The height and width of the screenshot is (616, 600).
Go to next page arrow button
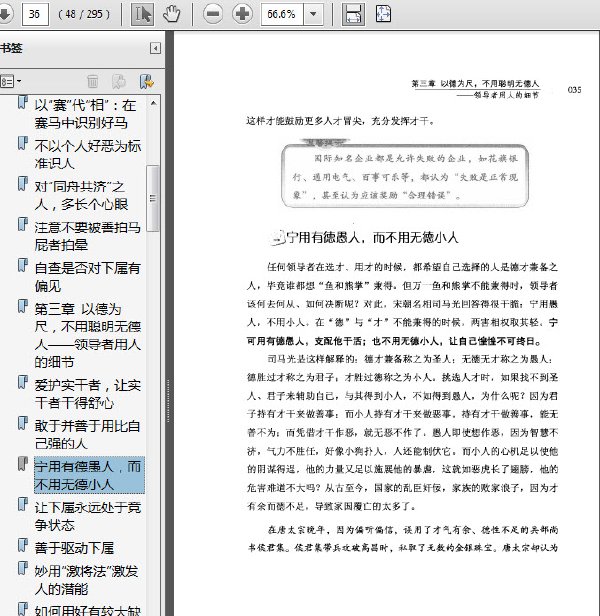pos(5,14)
